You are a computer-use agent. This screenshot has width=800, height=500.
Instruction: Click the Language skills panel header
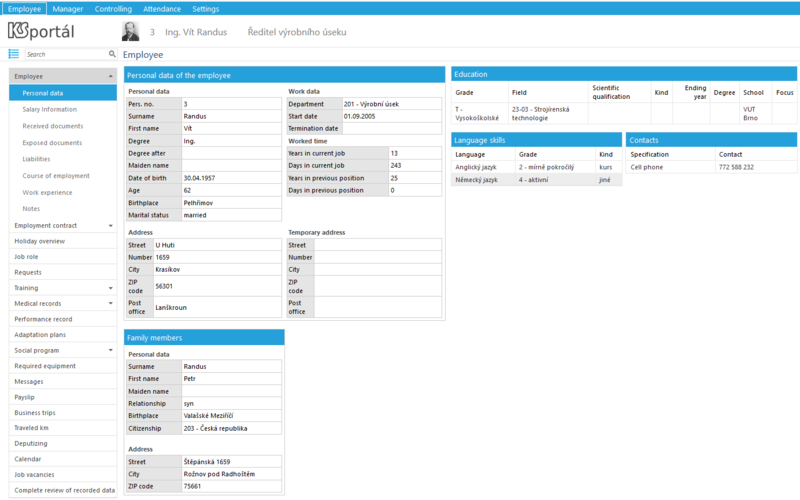(x=537, y=140)
